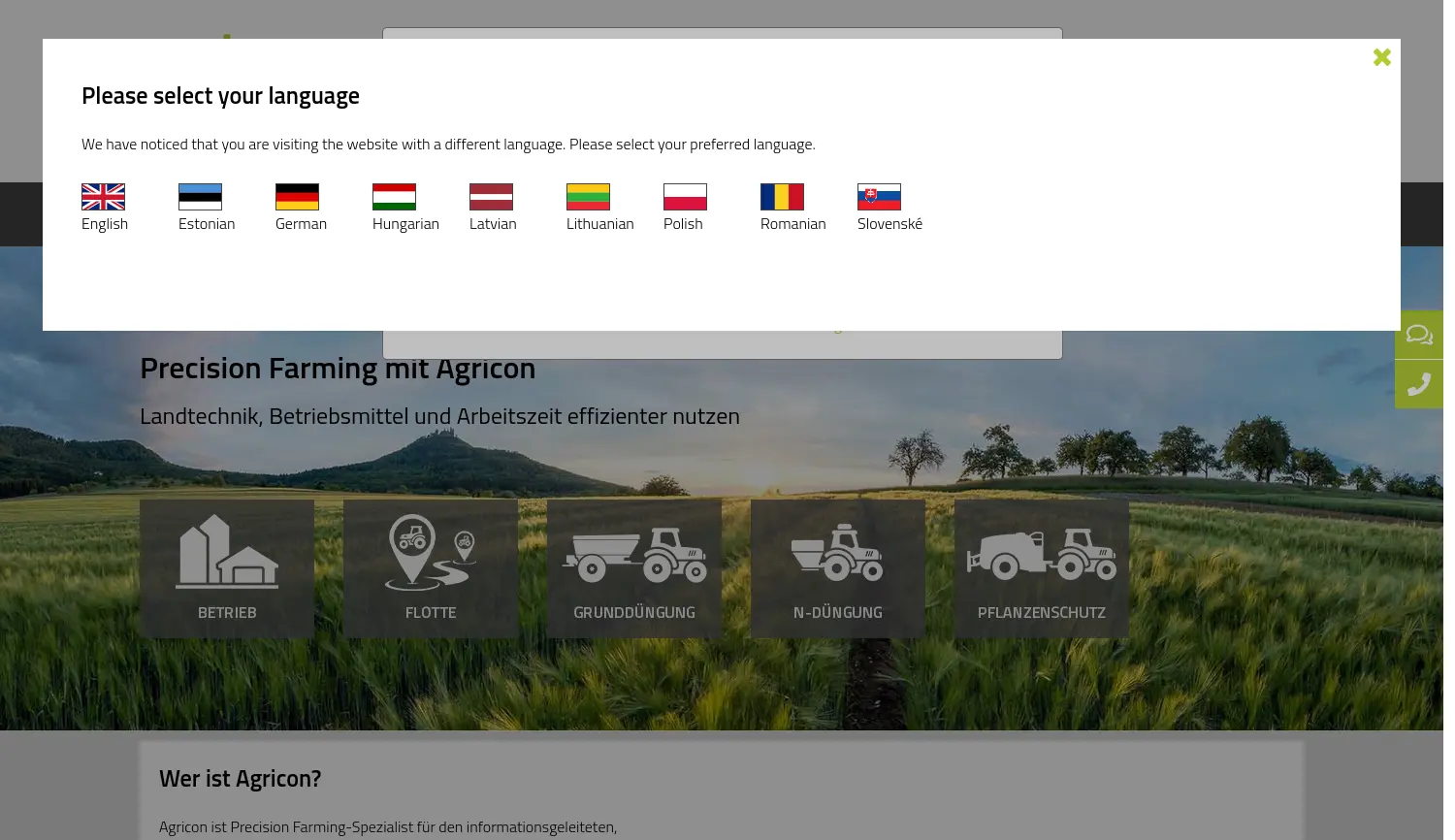Open the PFLANZENSCHUTZ sprayer icon
The height and width of the screenshot is (840, 1455).
pos(1041,555)
